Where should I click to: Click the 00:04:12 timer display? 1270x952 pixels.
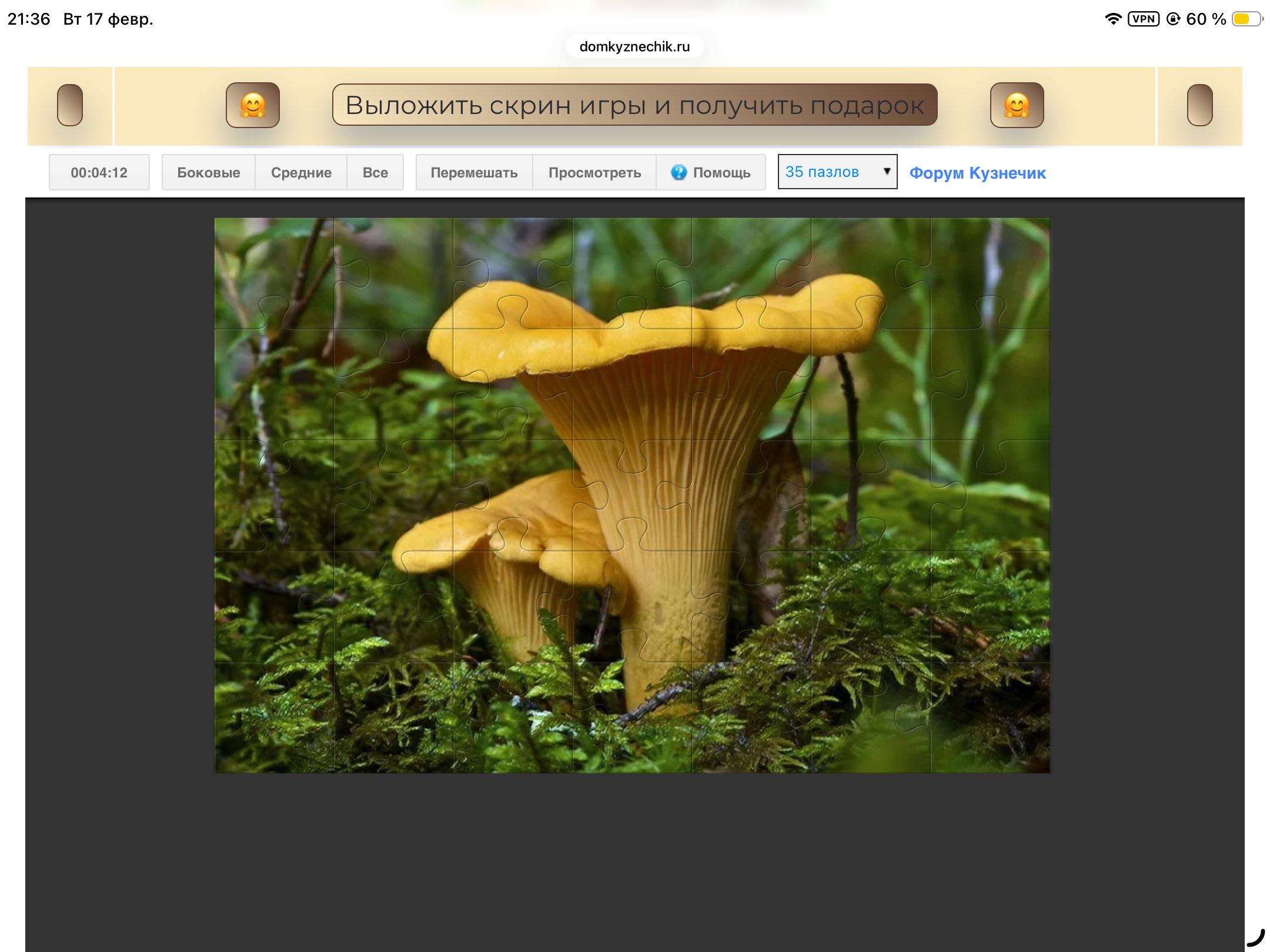point(99,172)
